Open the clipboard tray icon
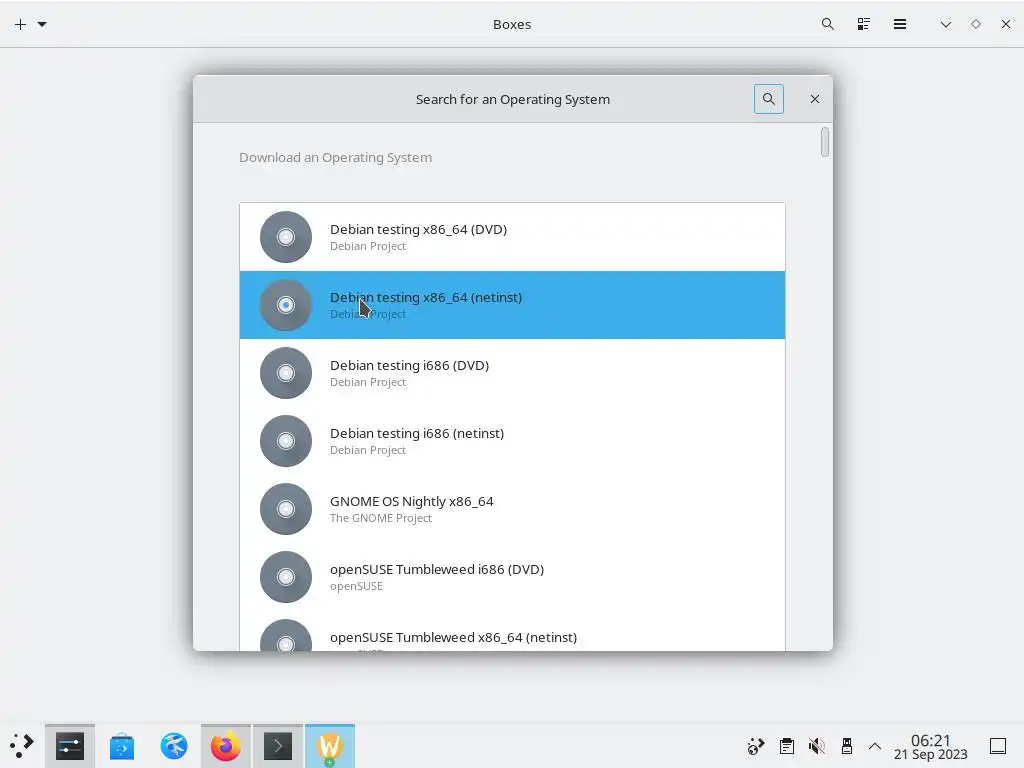Viewport: 1024px width, 768px height. point(787,746)
